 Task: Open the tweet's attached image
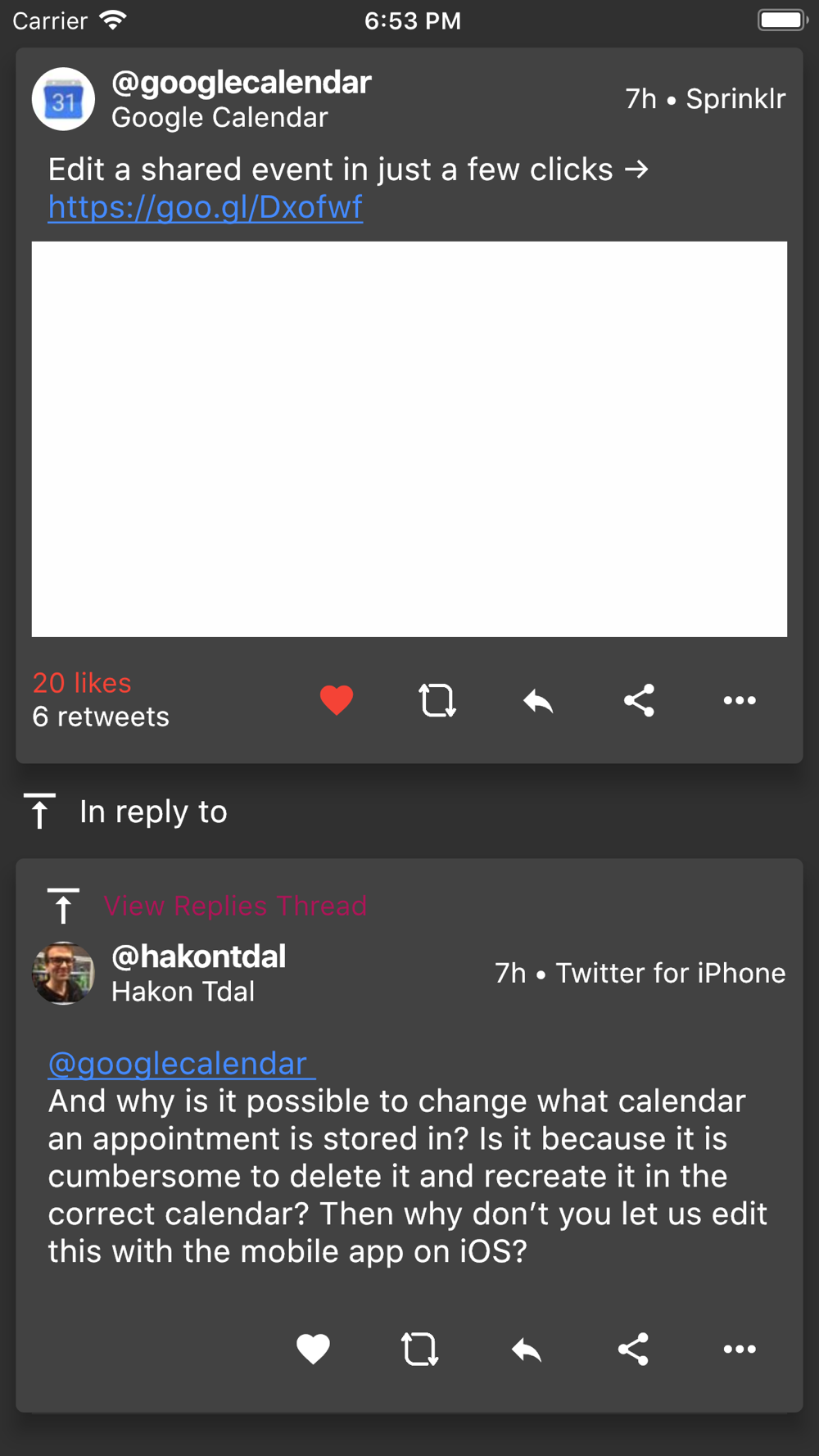[x=409, y=439]
